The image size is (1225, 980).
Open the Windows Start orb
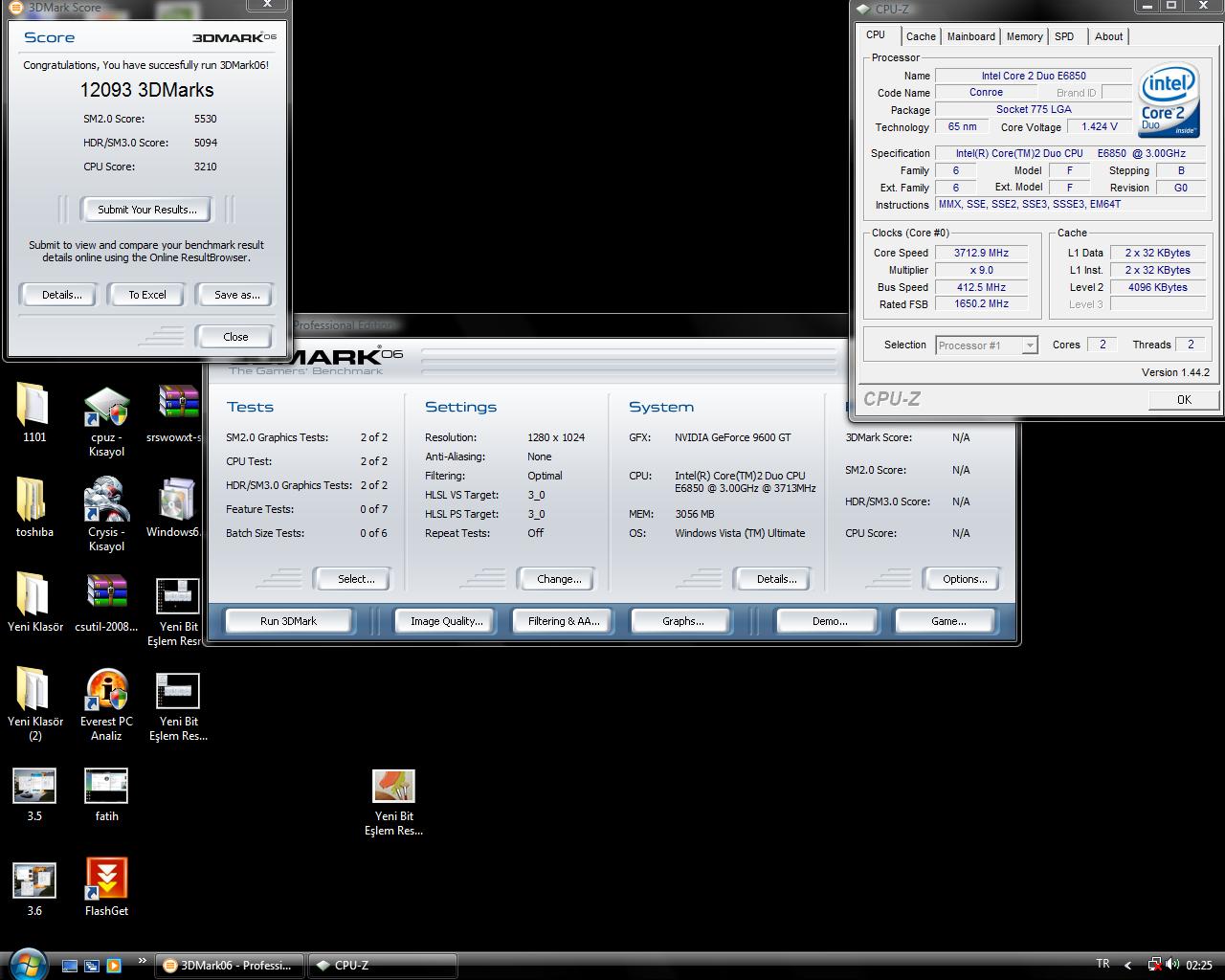point(26,963)
